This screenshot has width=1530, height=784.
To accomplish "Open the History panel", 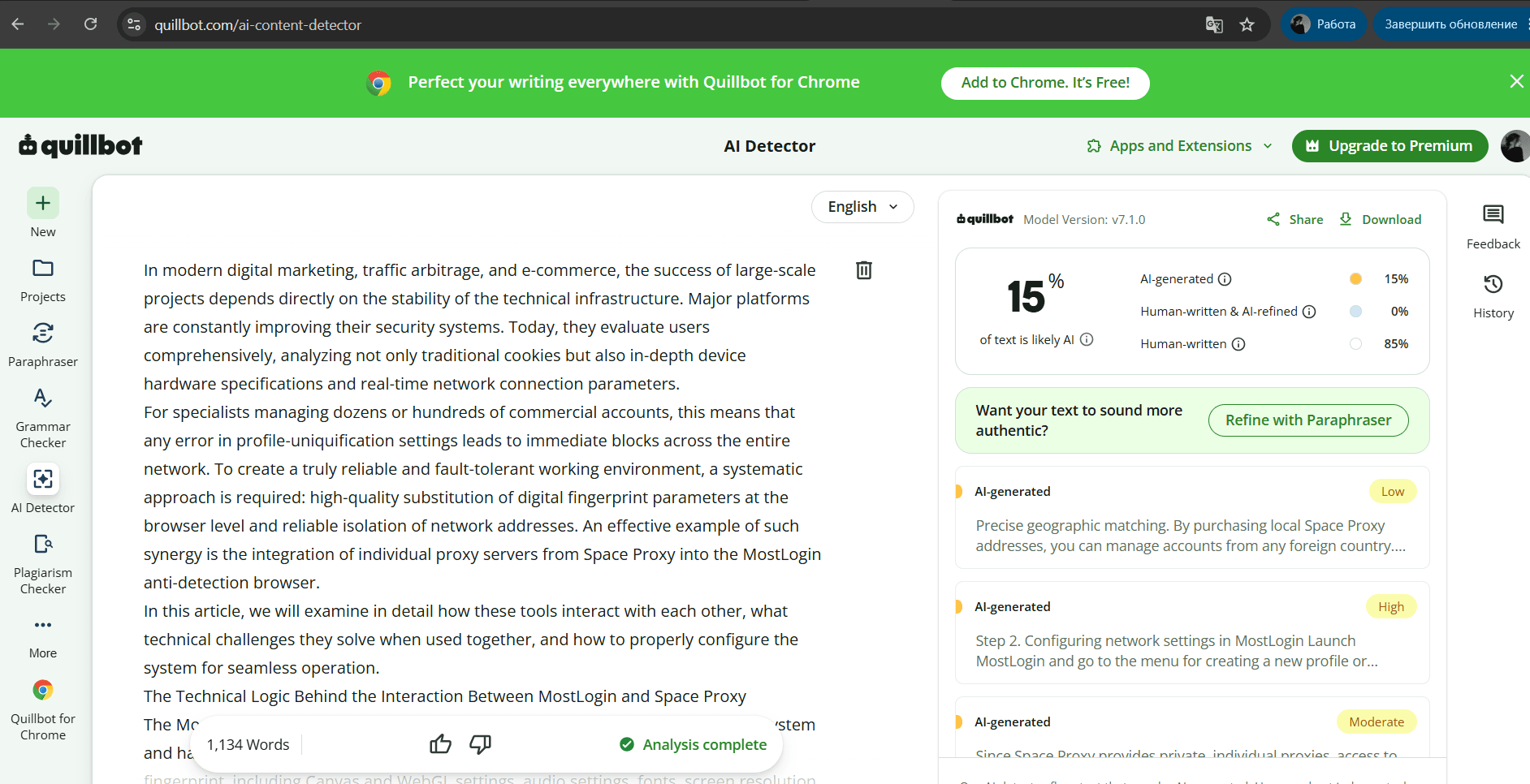I will (1493, 296).
